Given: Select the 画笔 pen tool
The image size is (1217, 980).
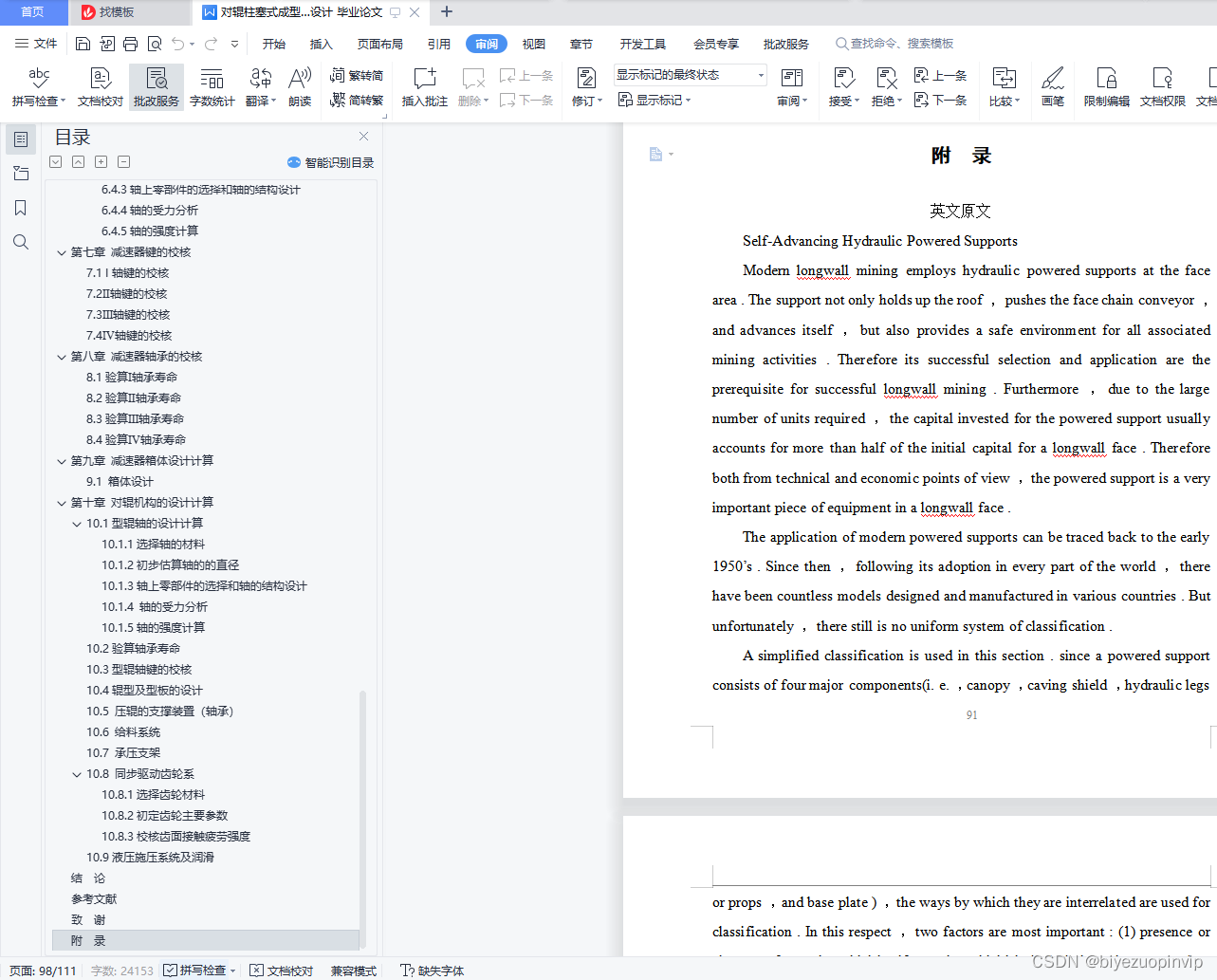Looking at the screenshot, I should (x=1053, y=86).
